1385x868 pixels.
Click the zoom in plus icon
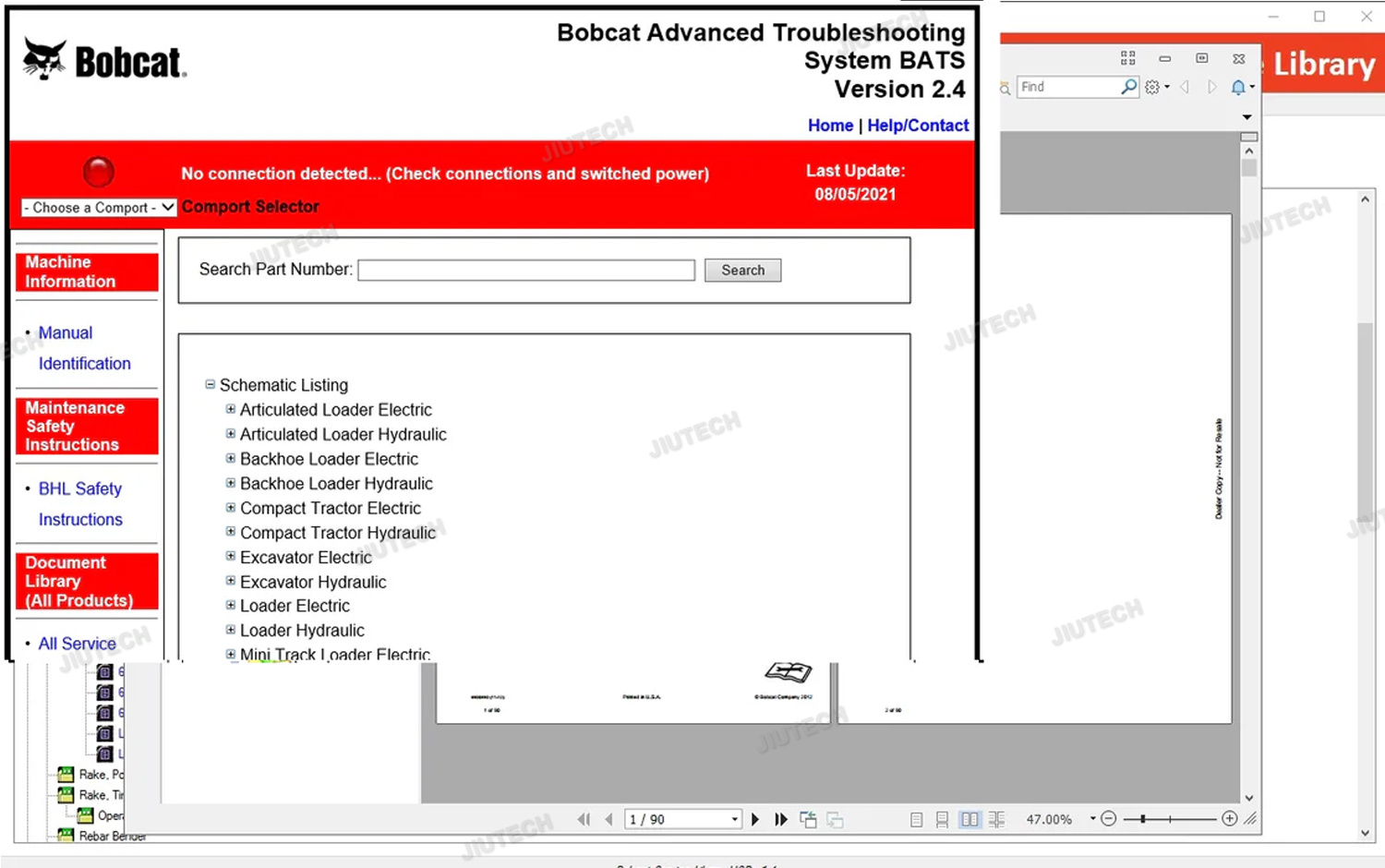pos(1229,818)
